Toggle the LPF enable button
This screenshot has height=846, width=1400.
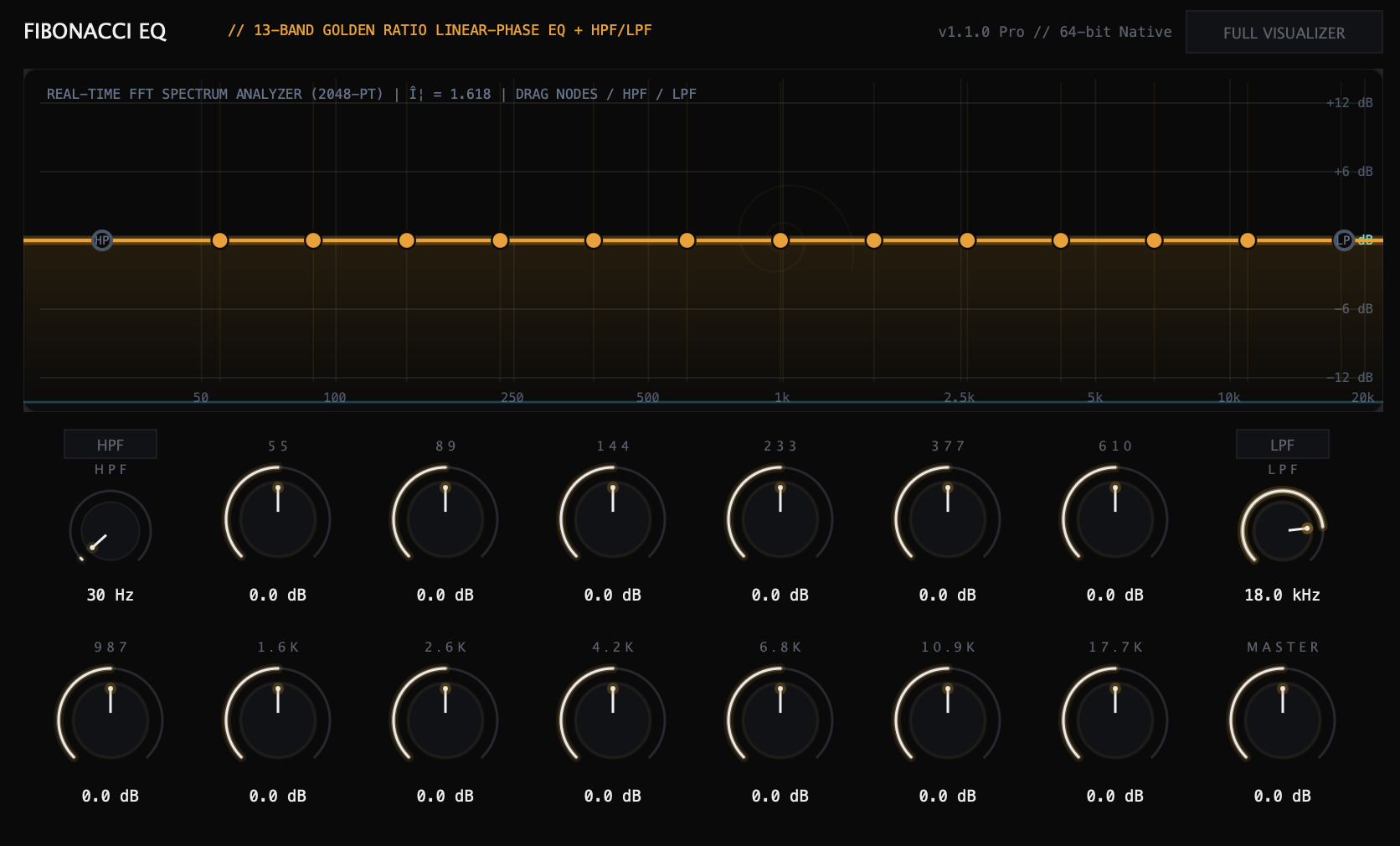pyautogui.click(x=1283, y=445)
